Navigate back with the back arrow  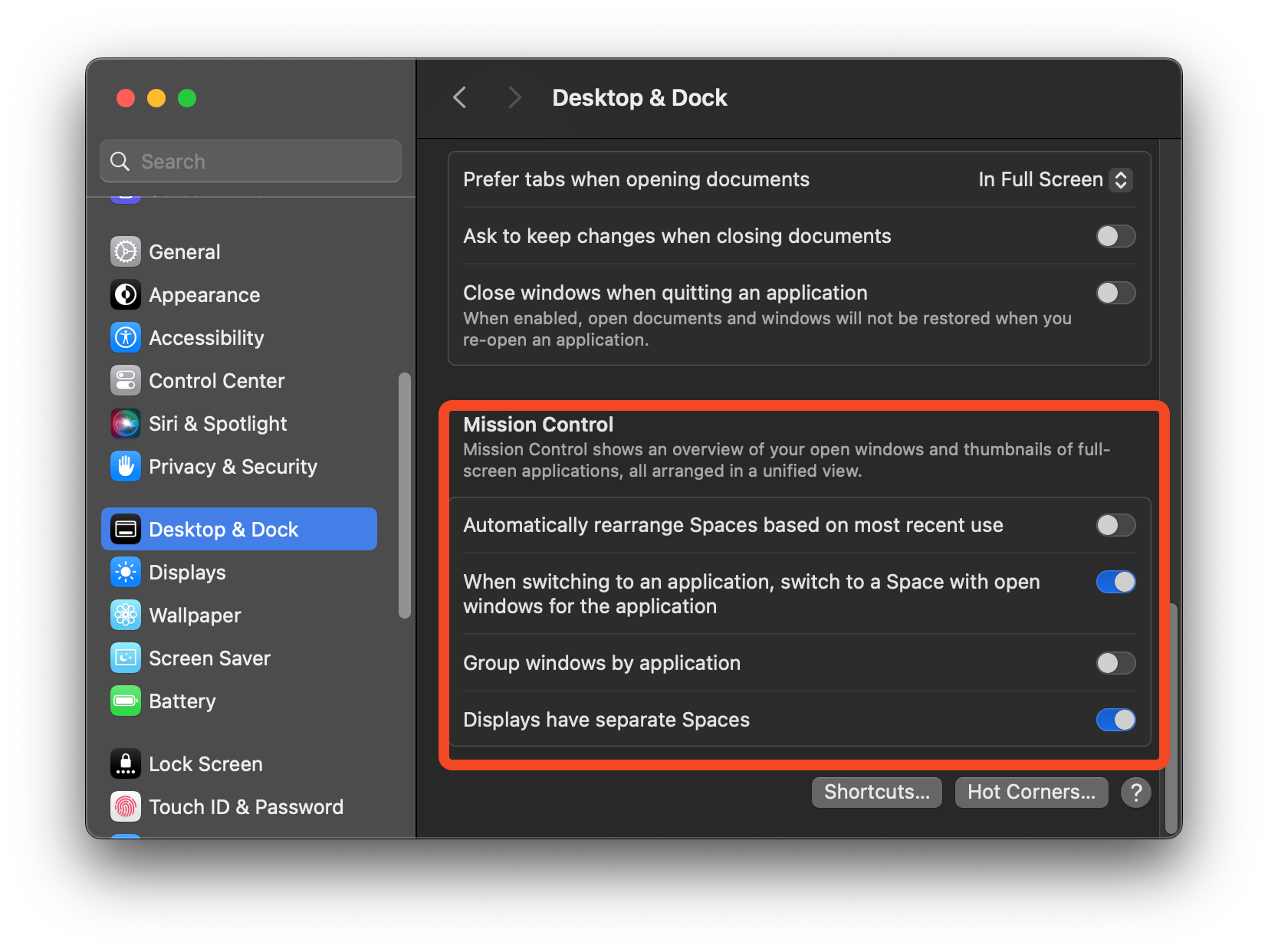(x=459, y=97)
